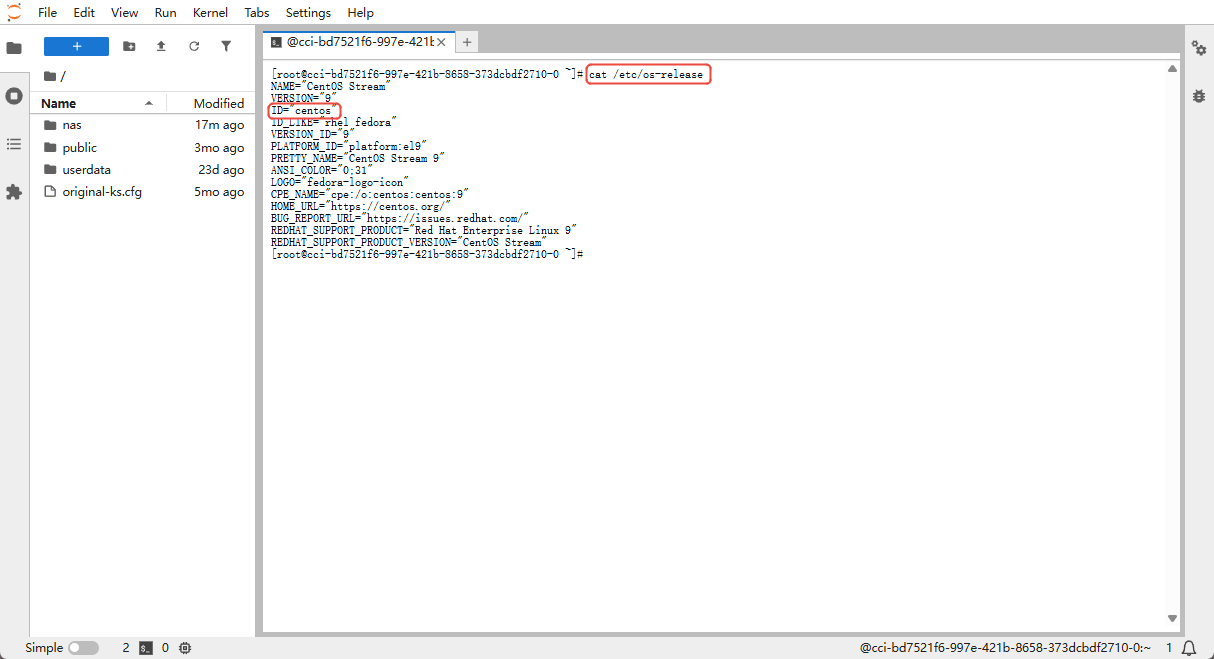1214x659 pixels.
Task: Open the Settings menu
Action: pyautogui.click(x=308, y=12)
